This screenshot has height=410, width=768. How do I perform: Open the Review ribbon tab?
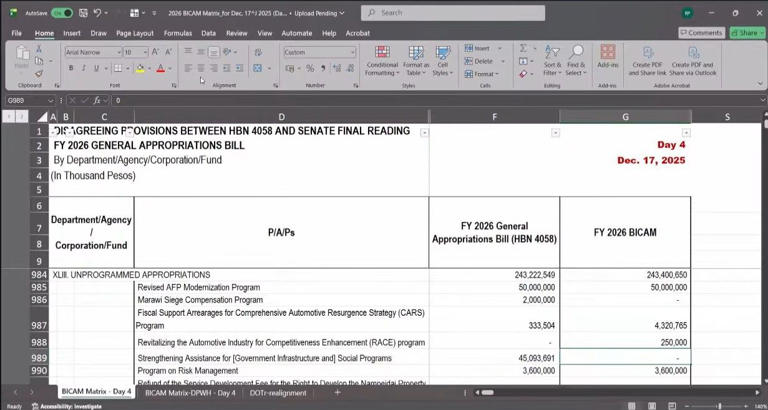point(237,33)
